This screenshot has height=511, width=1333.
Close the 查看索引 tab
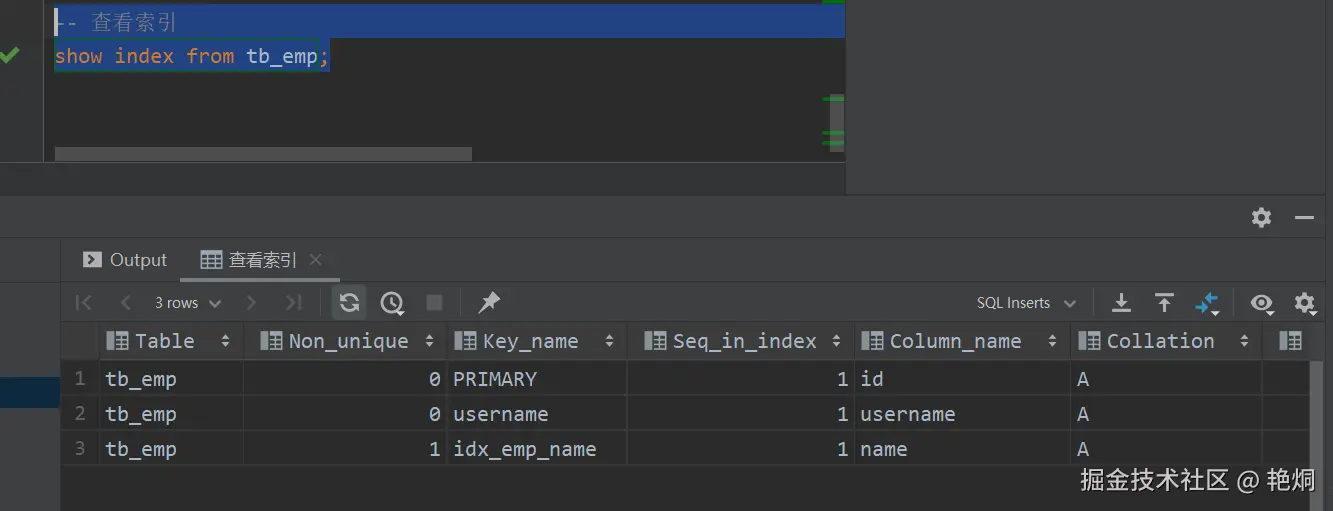coord(315,260)
